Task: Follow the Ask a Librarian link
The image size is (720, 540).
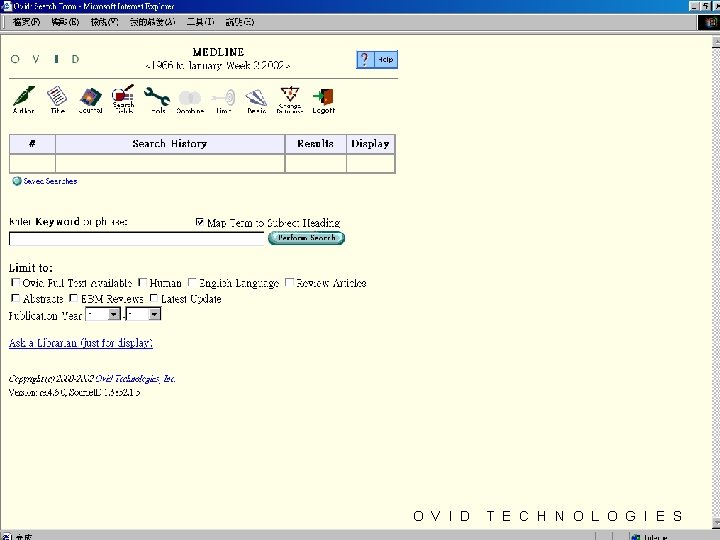Action: click(81, 343)
